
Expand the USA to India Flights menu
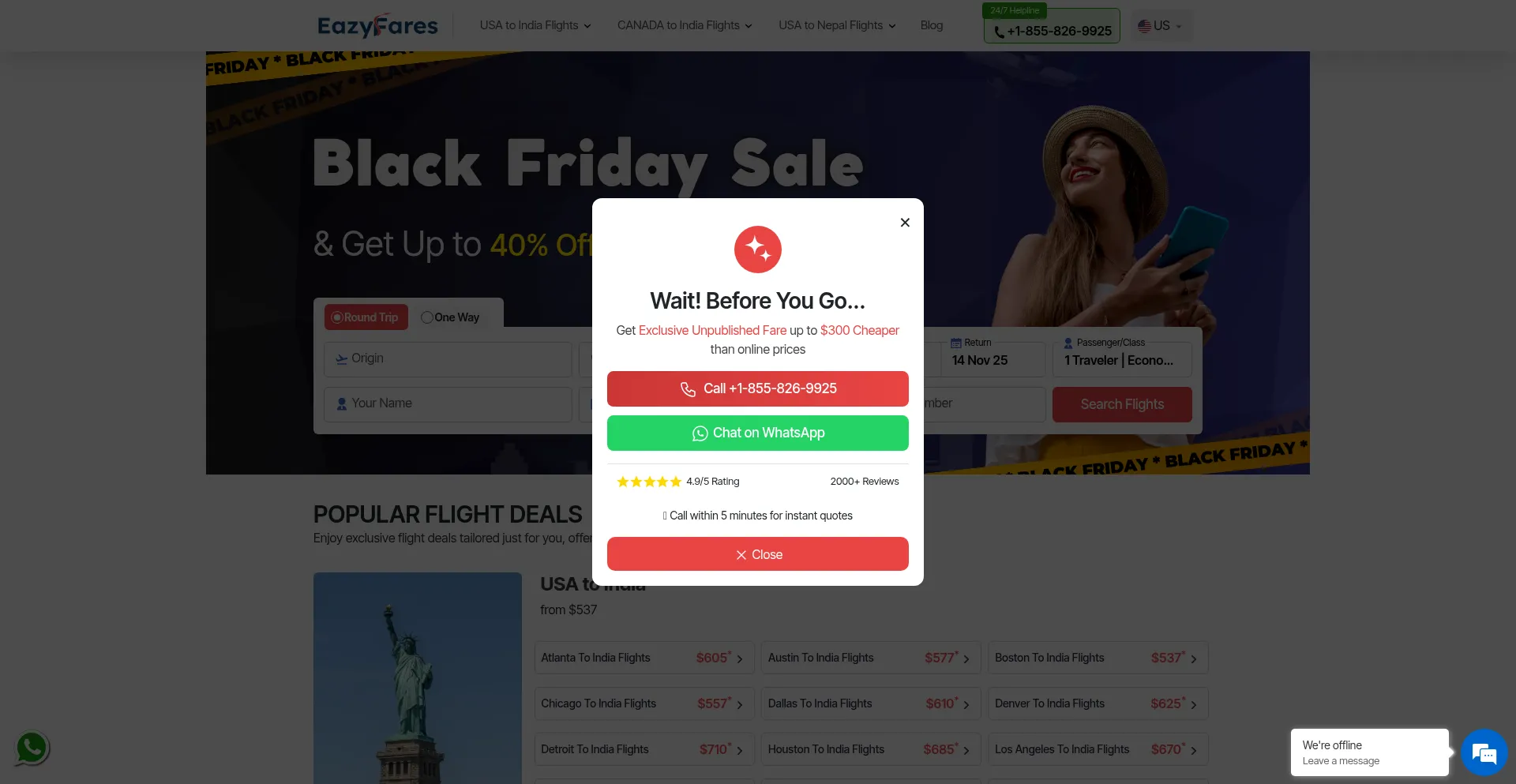(535, 25)
